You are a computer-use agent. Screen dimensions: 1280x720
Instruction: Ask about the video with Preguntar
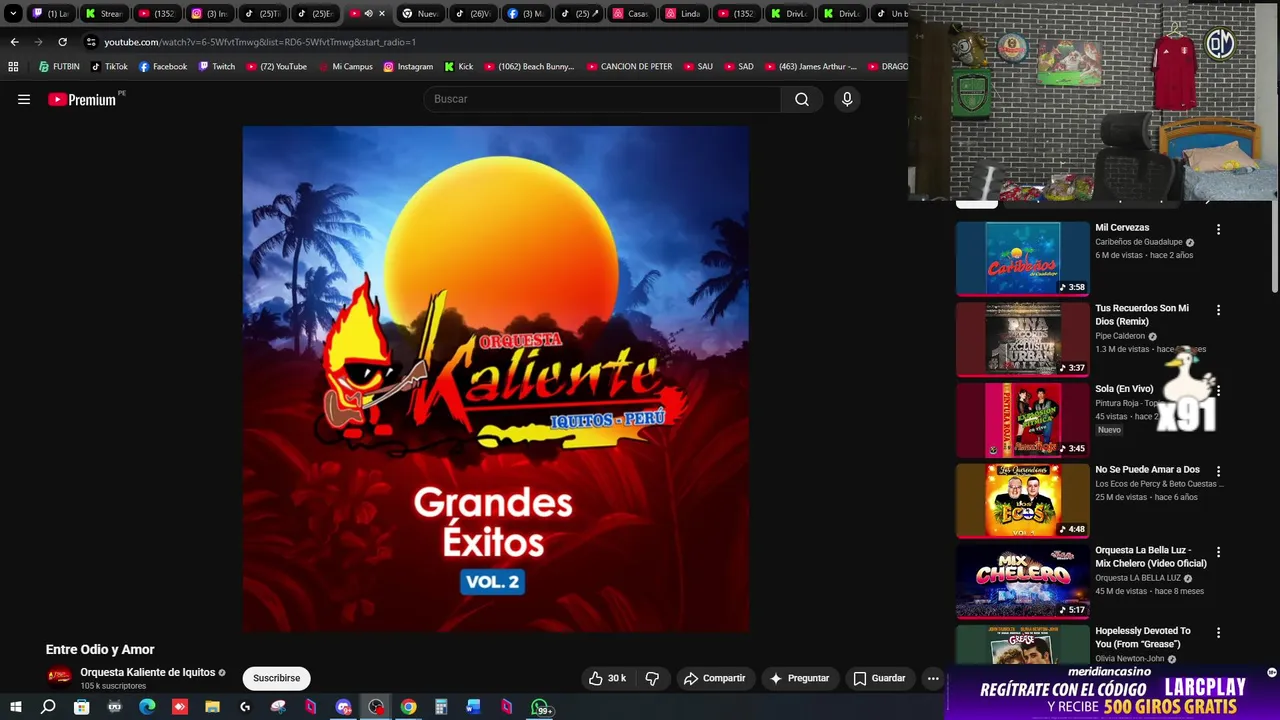[x=799, y=678]
